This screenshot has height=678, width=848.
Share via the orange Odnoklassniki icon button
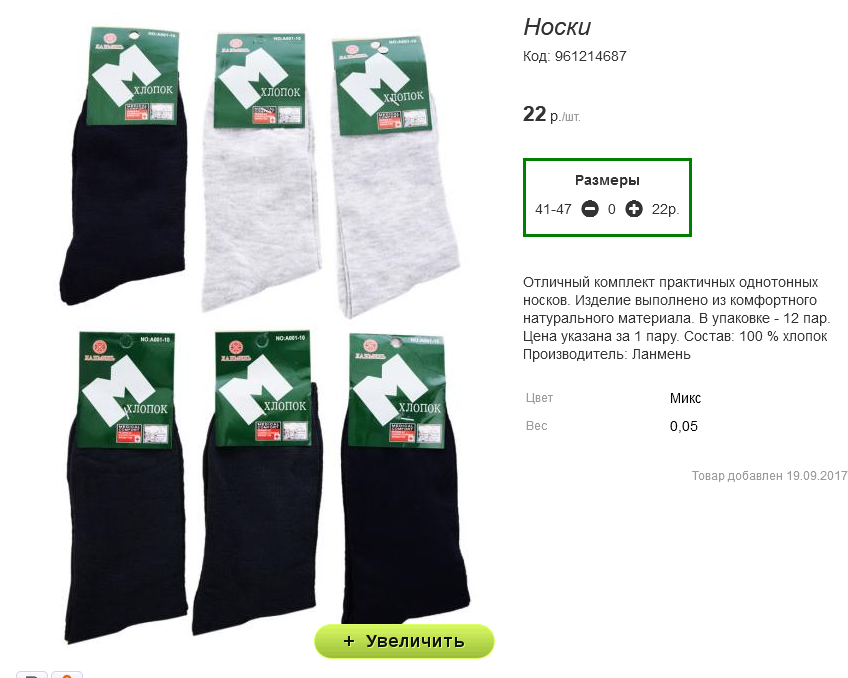click(x=67, y=674)
